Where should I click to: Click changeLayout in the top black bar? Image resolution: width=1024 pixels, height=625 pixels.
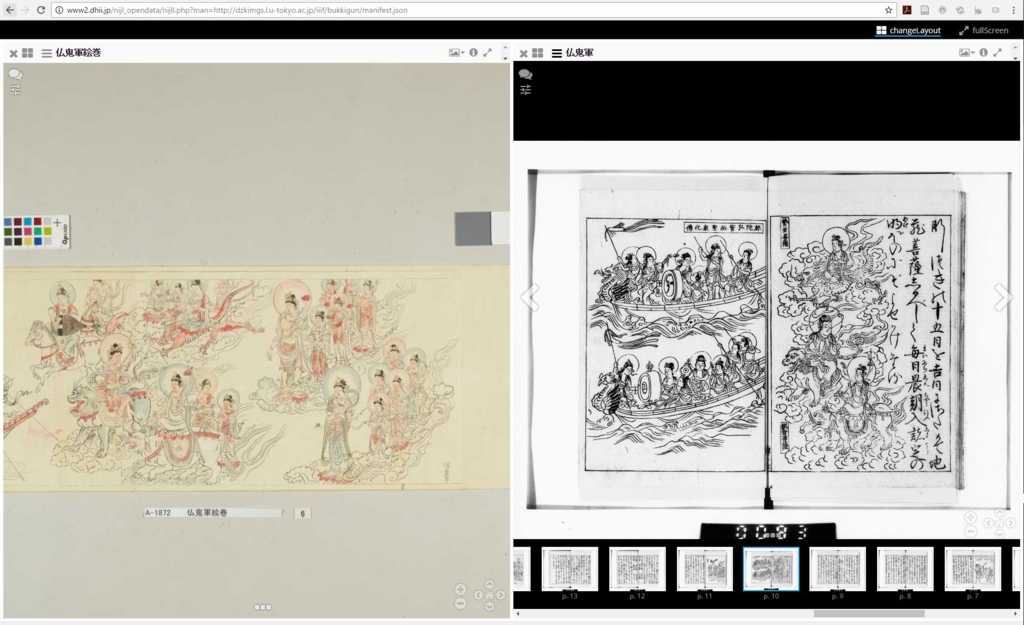click(x=908, y=30)
